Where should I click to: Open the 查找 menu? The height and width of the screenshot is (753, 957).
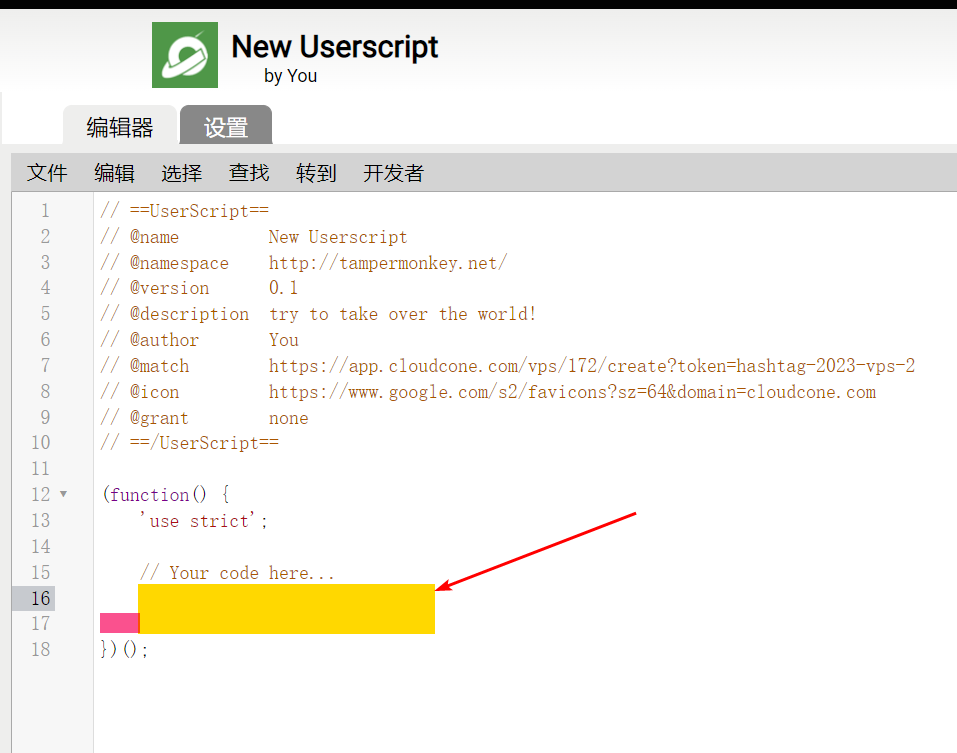(249, 173)
